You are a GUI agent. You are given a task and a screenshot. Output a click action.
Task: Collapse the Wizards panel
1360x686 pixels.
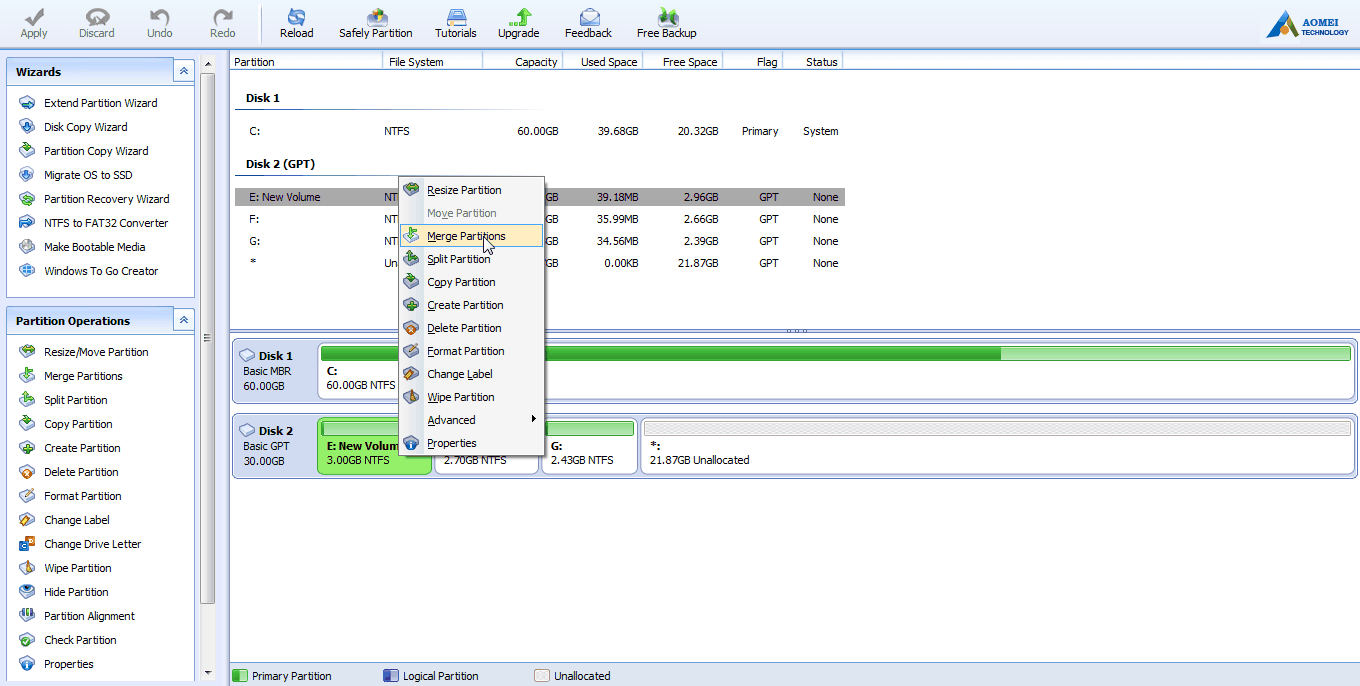[x=183, y=71]
